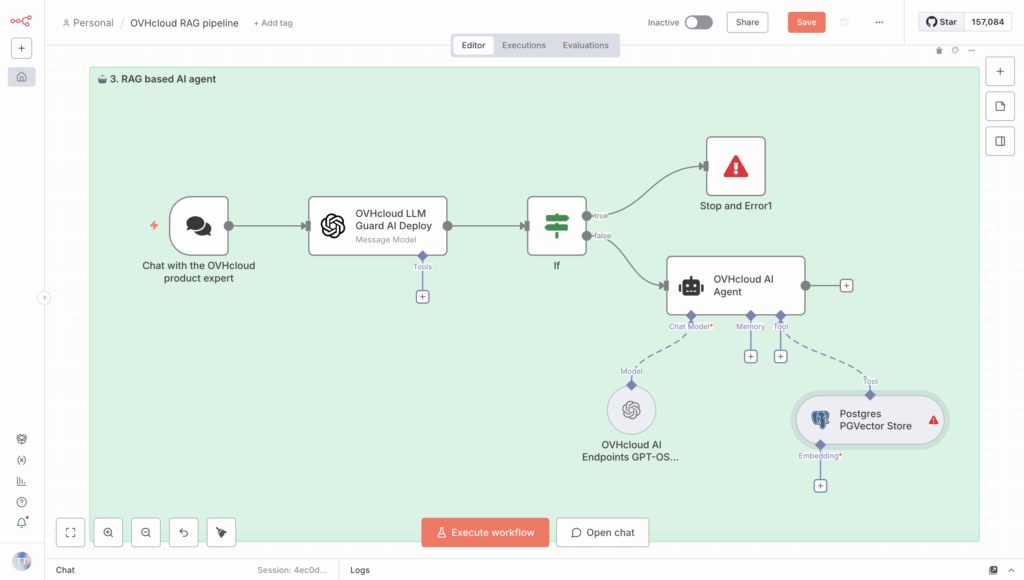
Task: Expand the left sidebar with chevron
Action: [44, 297]
